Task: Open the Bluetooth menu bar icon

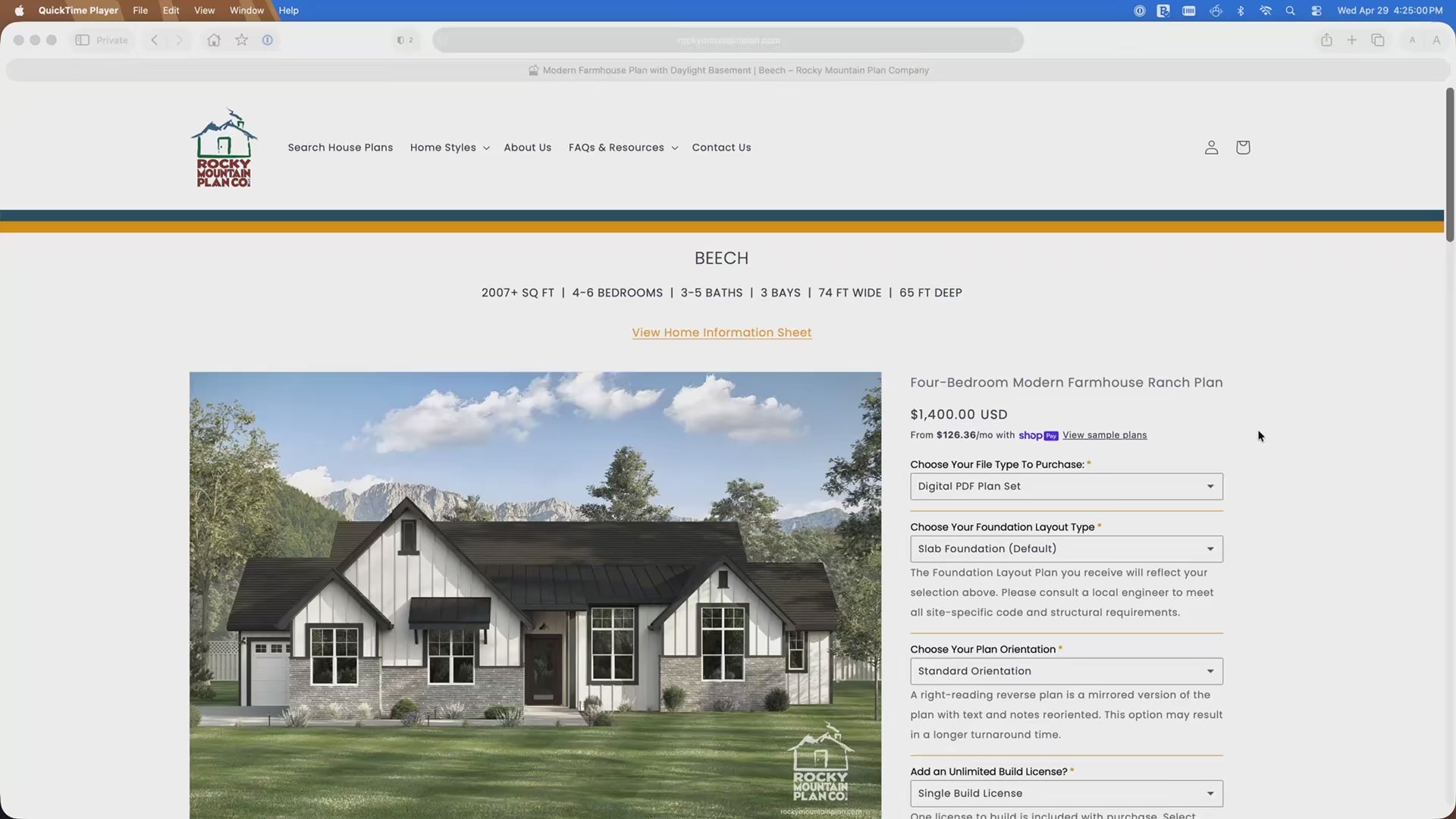Action: (1241, 11)
